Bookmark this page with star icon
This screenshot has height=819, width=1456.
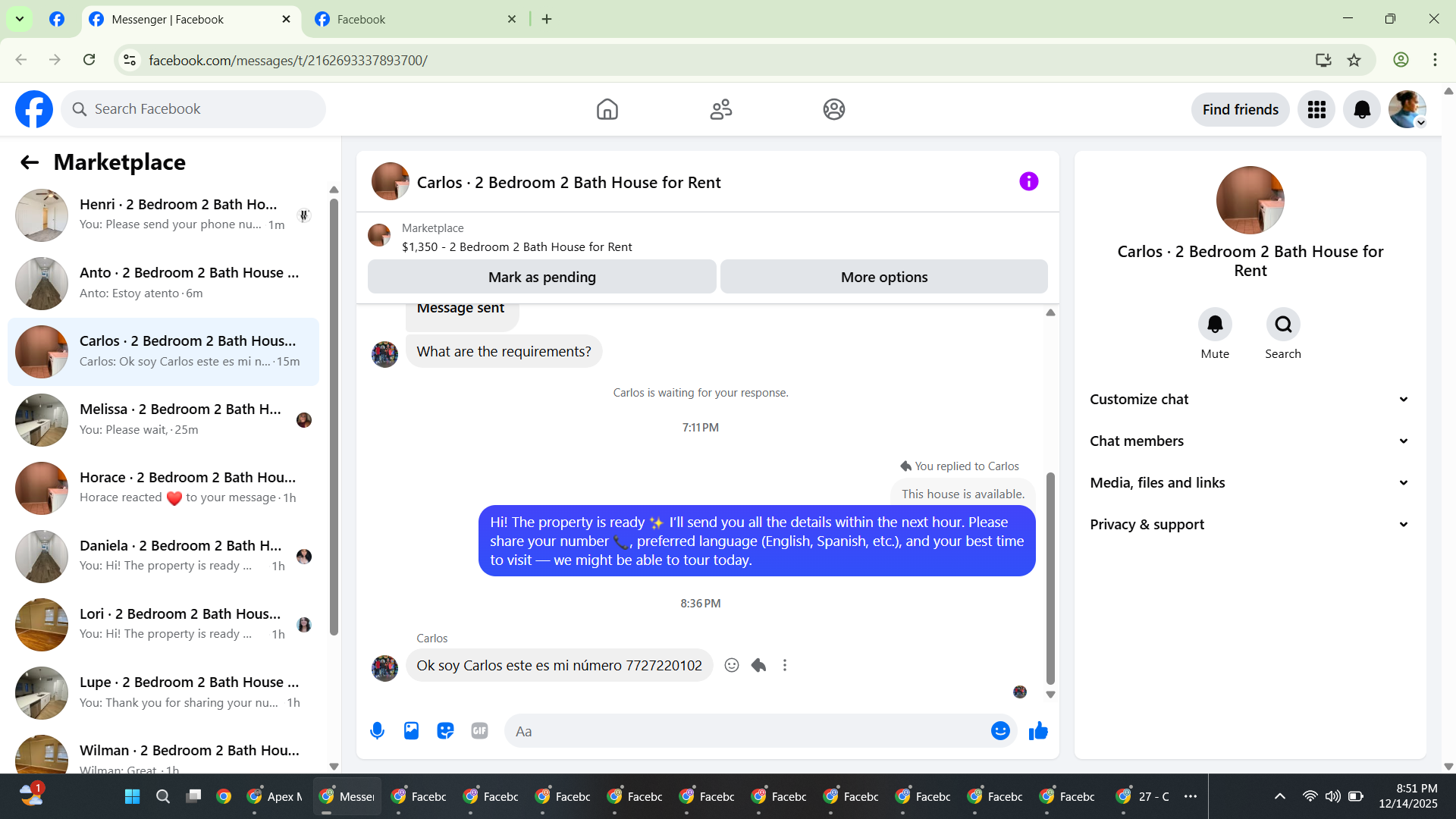1354,60
